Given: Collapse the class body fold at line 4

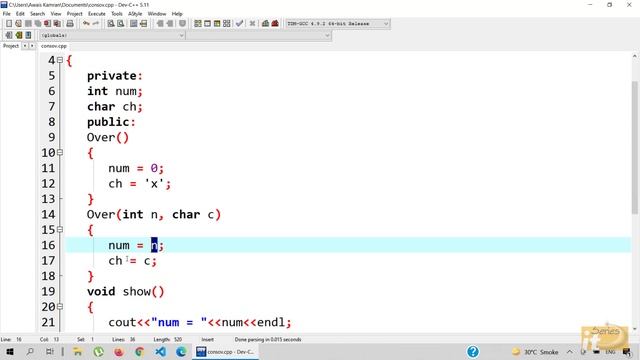Looking at the screenshot, I should [60, 60].
